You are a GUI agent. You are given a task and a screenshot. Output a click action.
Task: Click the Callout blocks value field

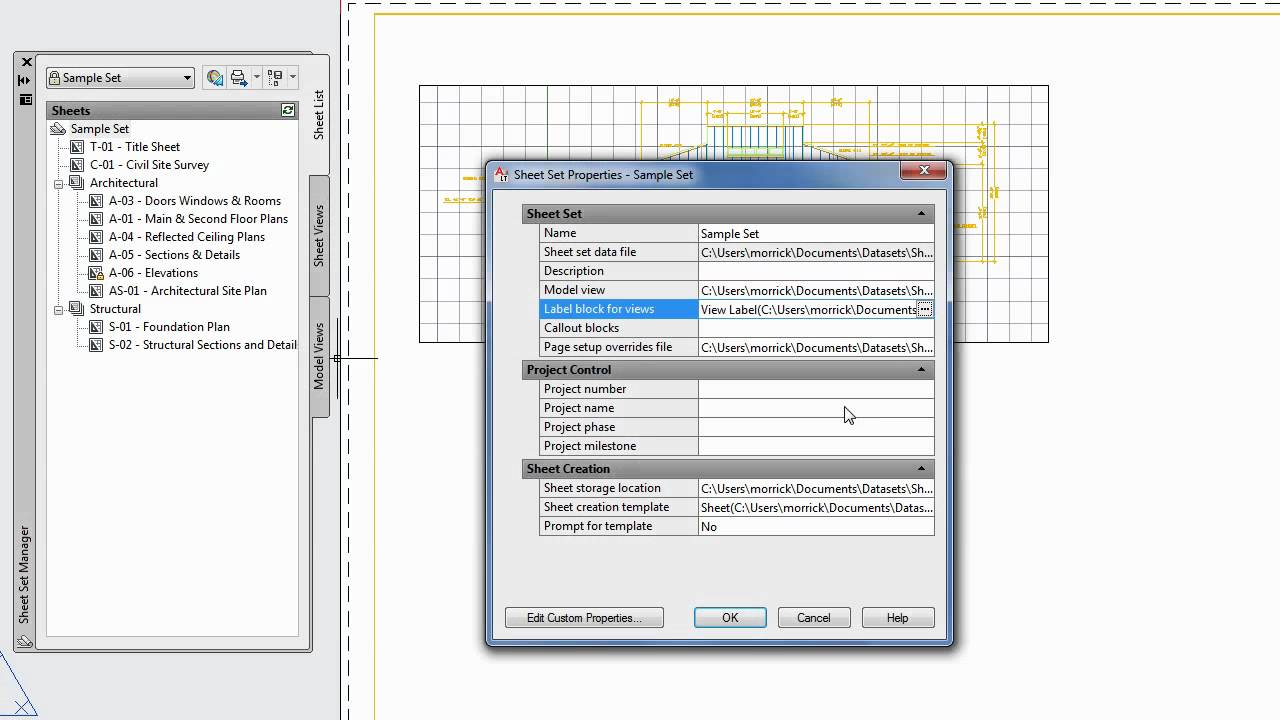click(816, 328)
